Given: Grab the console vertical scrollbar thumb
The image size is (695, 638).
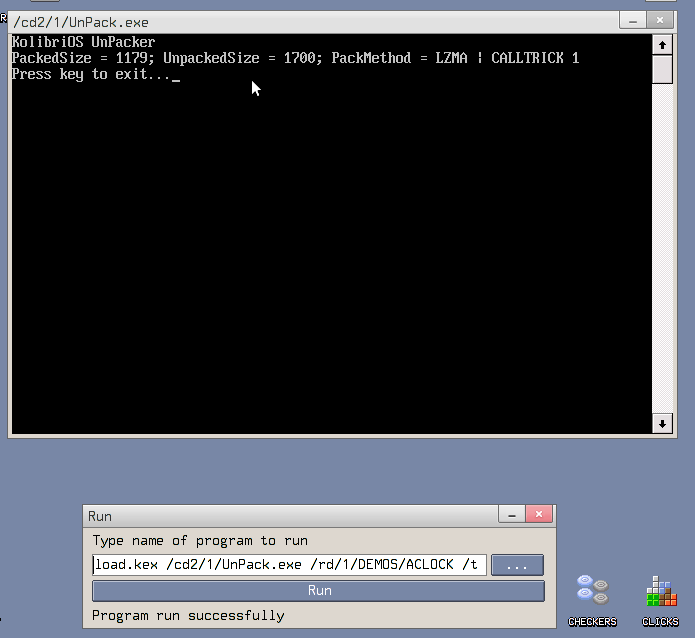Looking at the screenshot, I should pos(662,70).
